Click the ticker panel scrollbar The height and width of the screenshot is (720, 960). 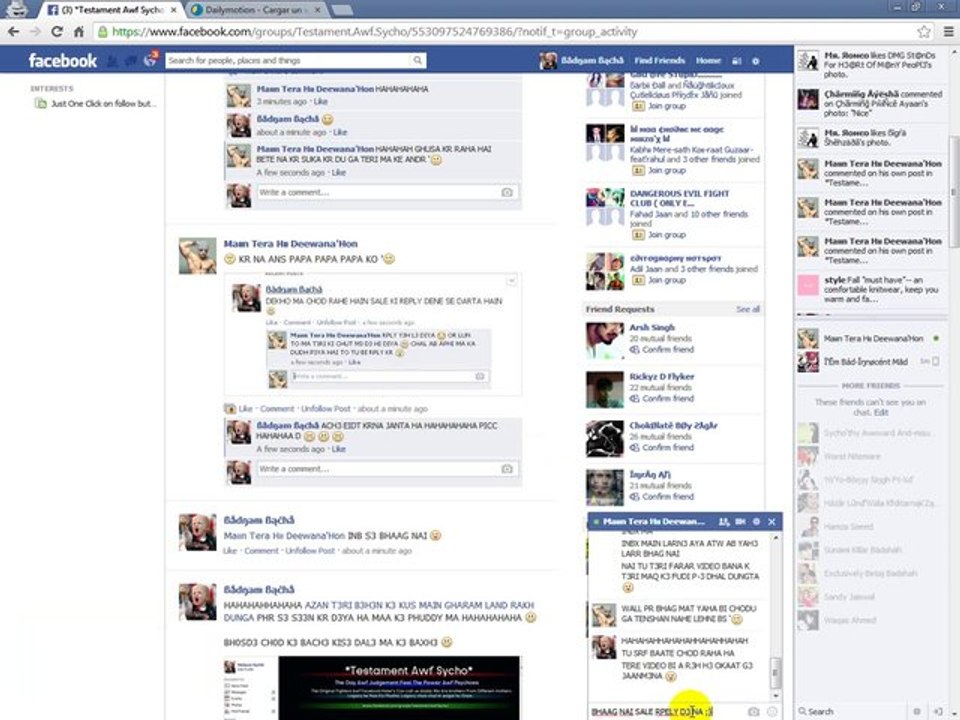pos(953,191)
